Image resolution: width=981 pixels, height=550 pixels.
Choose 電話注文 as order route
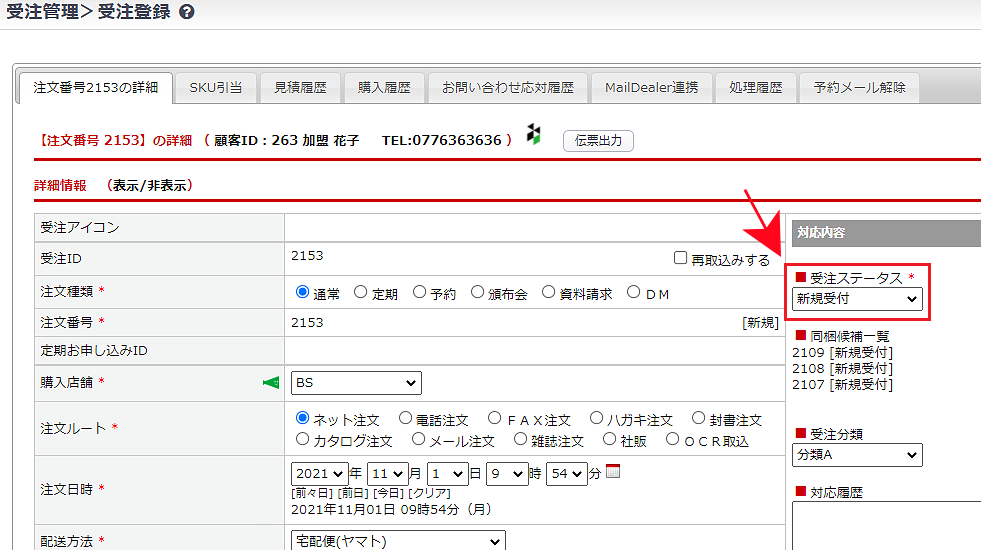(405, 418)
